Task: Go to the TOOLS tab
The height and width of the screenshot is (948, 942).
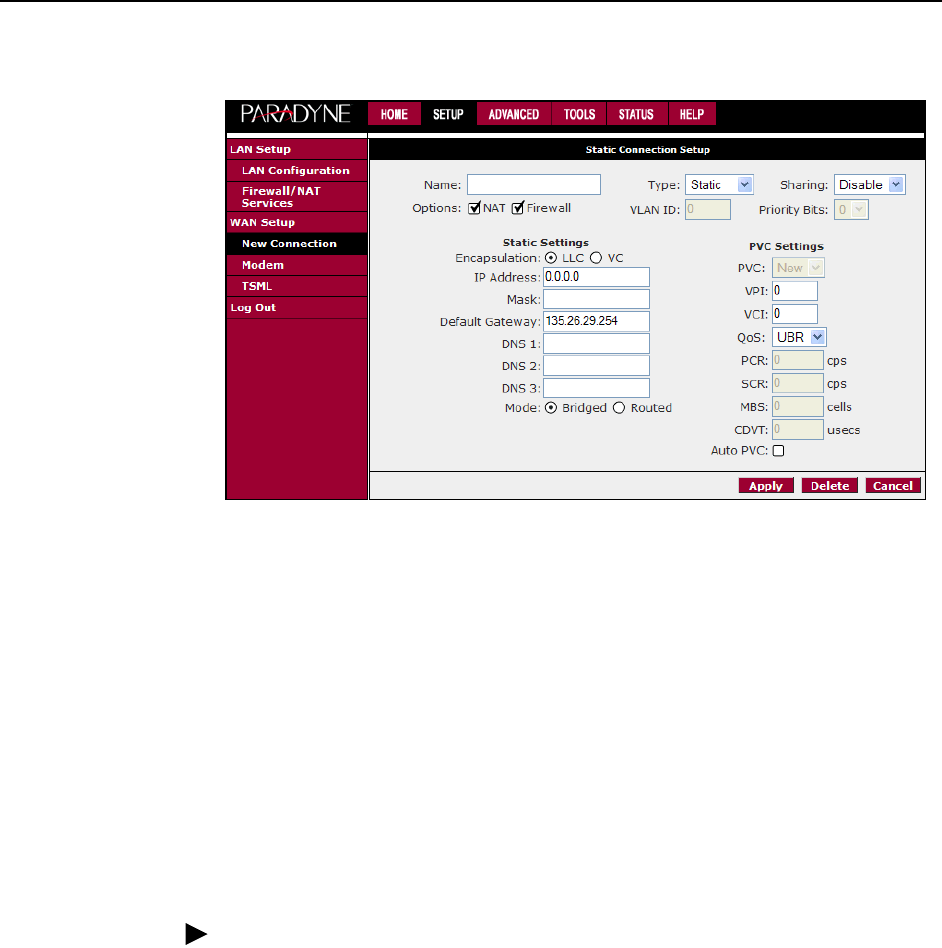Action: click(579, 114)
